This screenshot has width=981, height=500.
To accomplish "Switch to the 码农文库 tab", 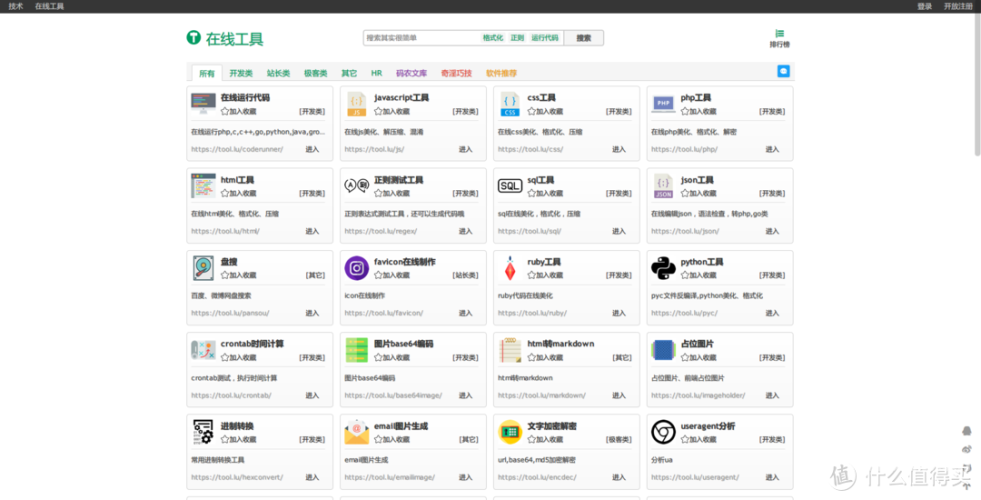I will pos(411,73).
